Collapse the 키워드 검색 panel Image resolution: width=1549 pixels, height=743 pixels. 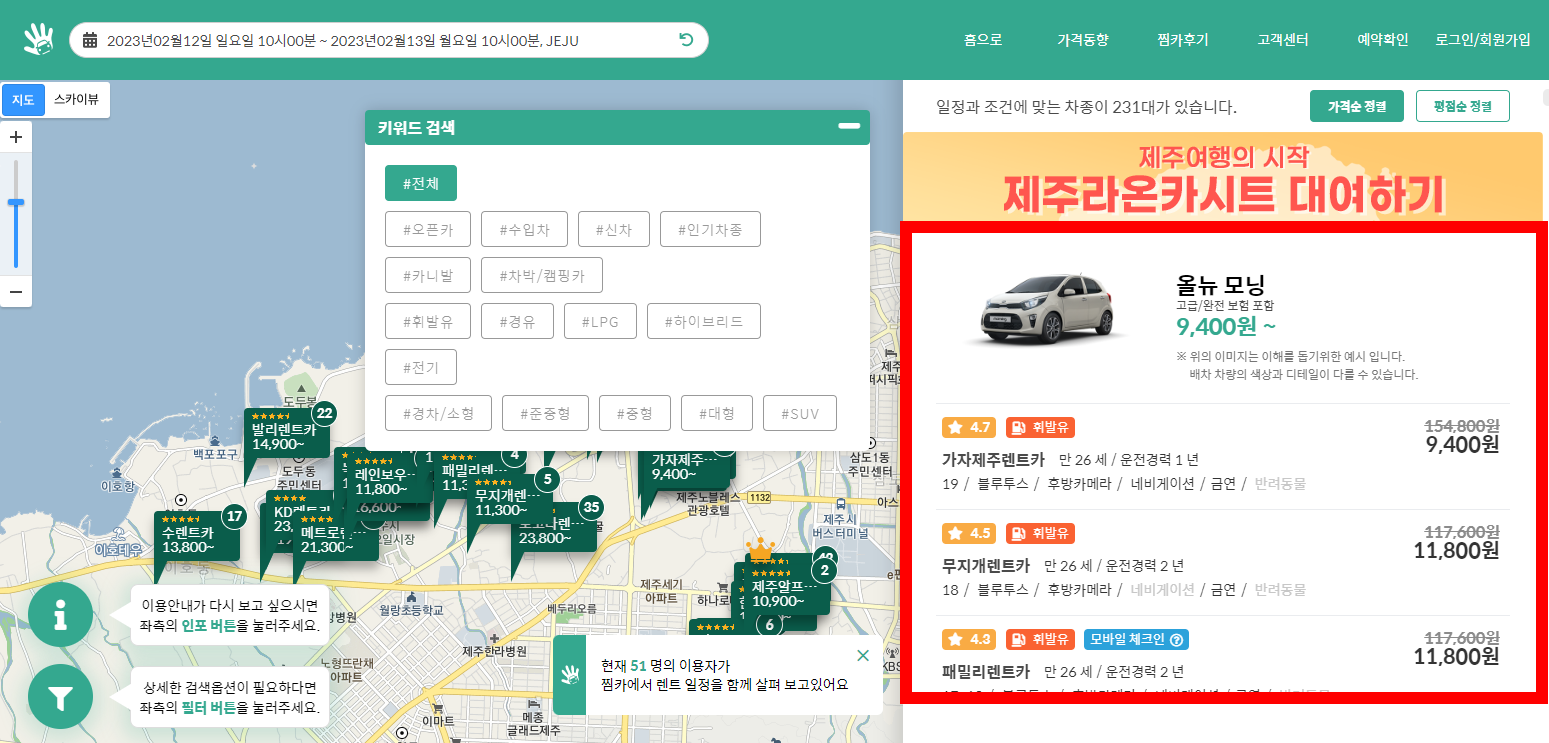(848, 127)
